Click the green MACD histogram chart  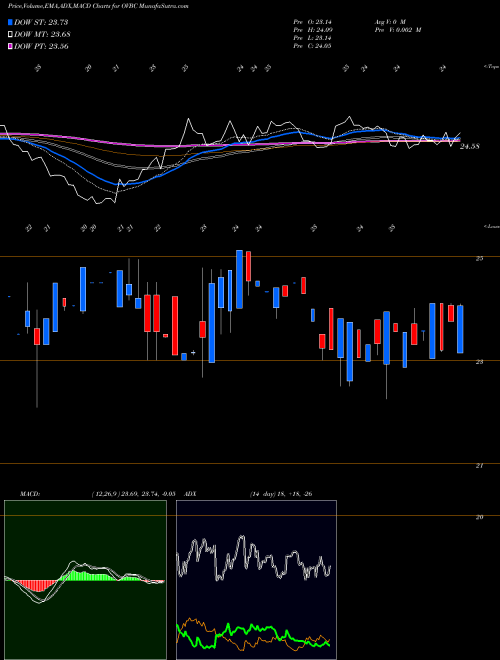tap(85, 580)
